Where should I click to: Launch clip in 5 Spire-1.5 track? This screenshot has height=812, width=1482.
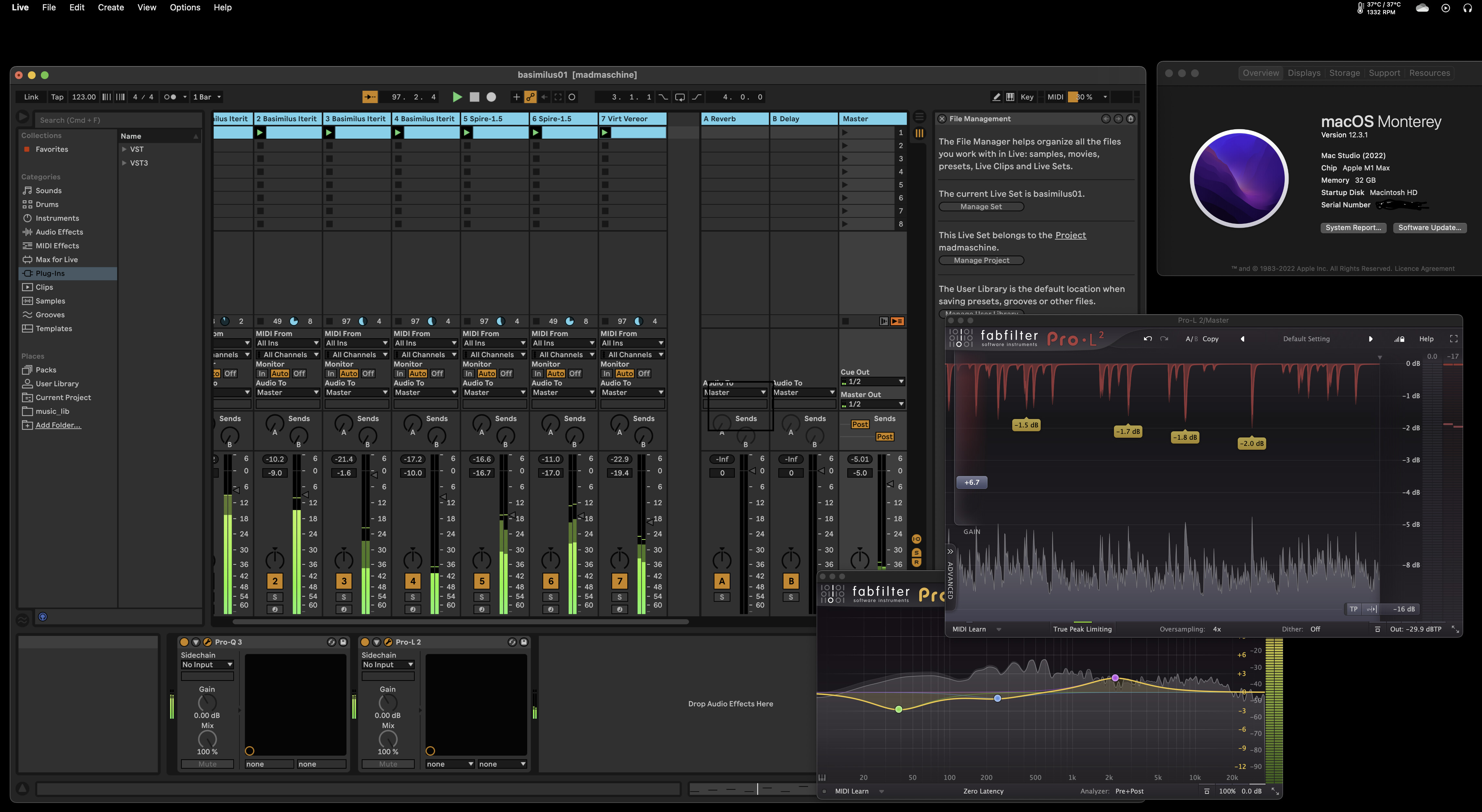pyautogui.click(x=467, y=132)
